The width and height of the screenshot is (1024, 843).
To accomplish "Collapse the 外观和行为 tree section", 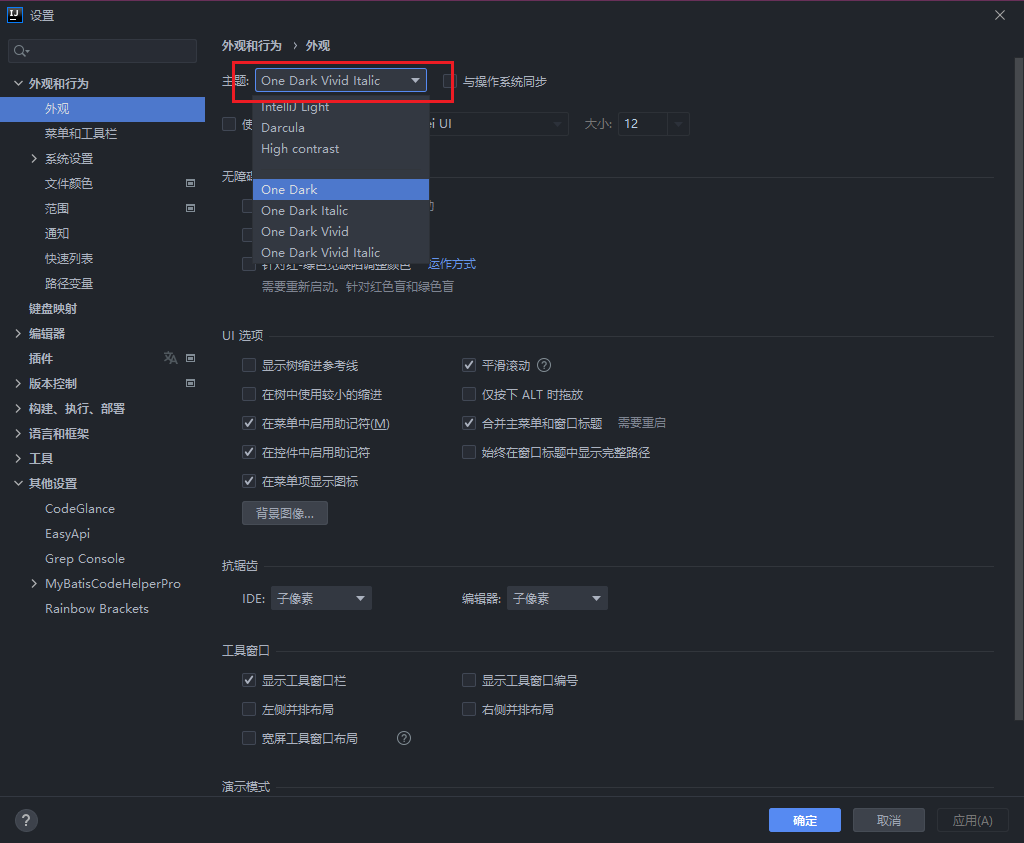I will coord(18,84).
